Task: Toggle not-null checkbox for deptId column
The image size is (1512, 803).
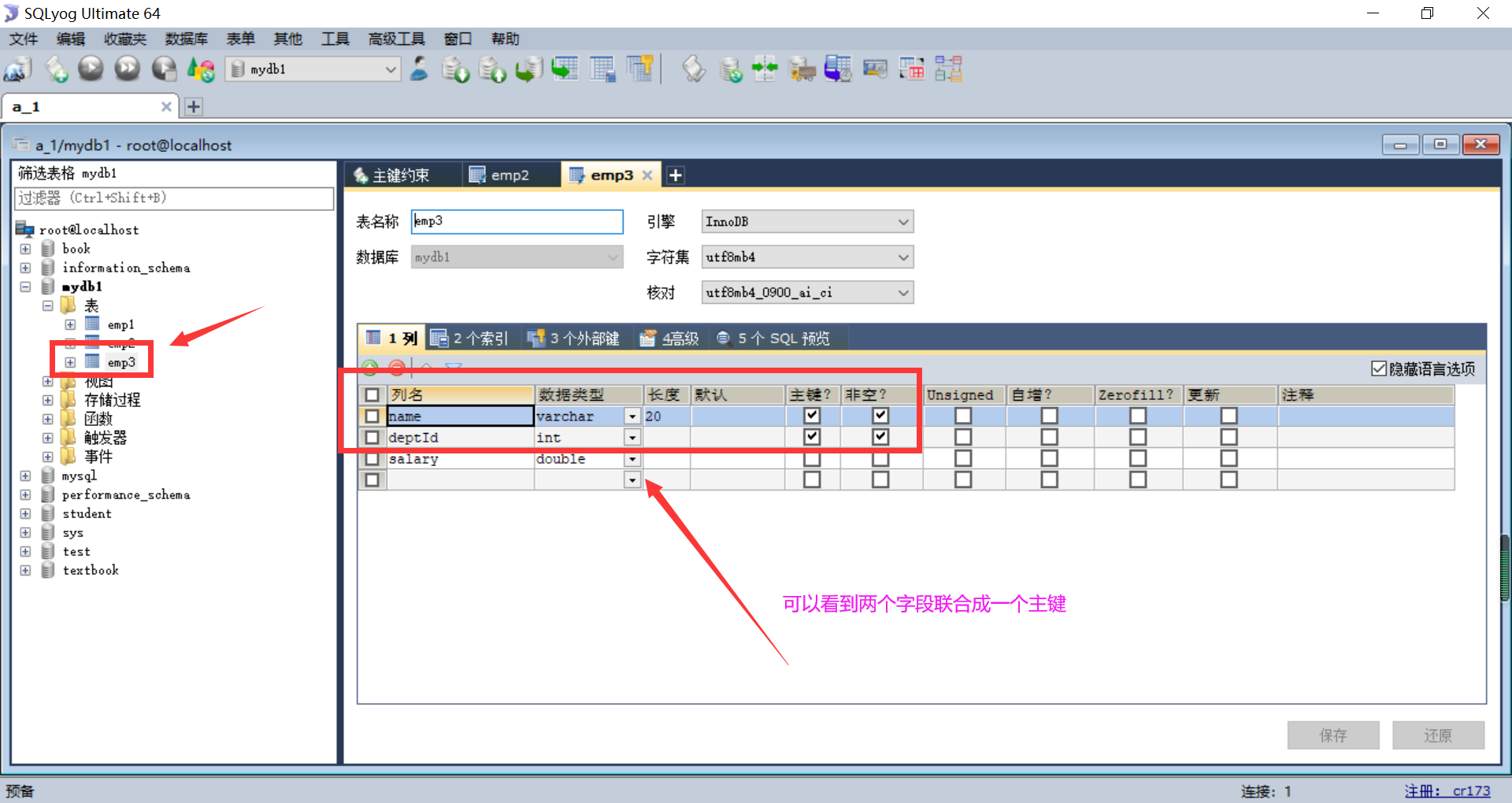Action: 880,436
